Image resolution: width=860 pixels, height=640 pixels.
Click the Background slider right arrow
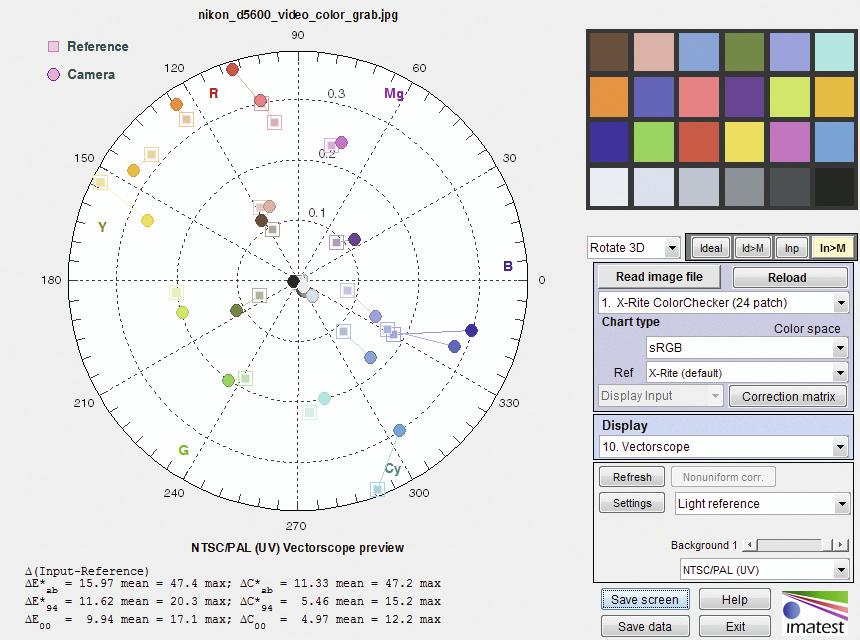(x=840, y=545)
